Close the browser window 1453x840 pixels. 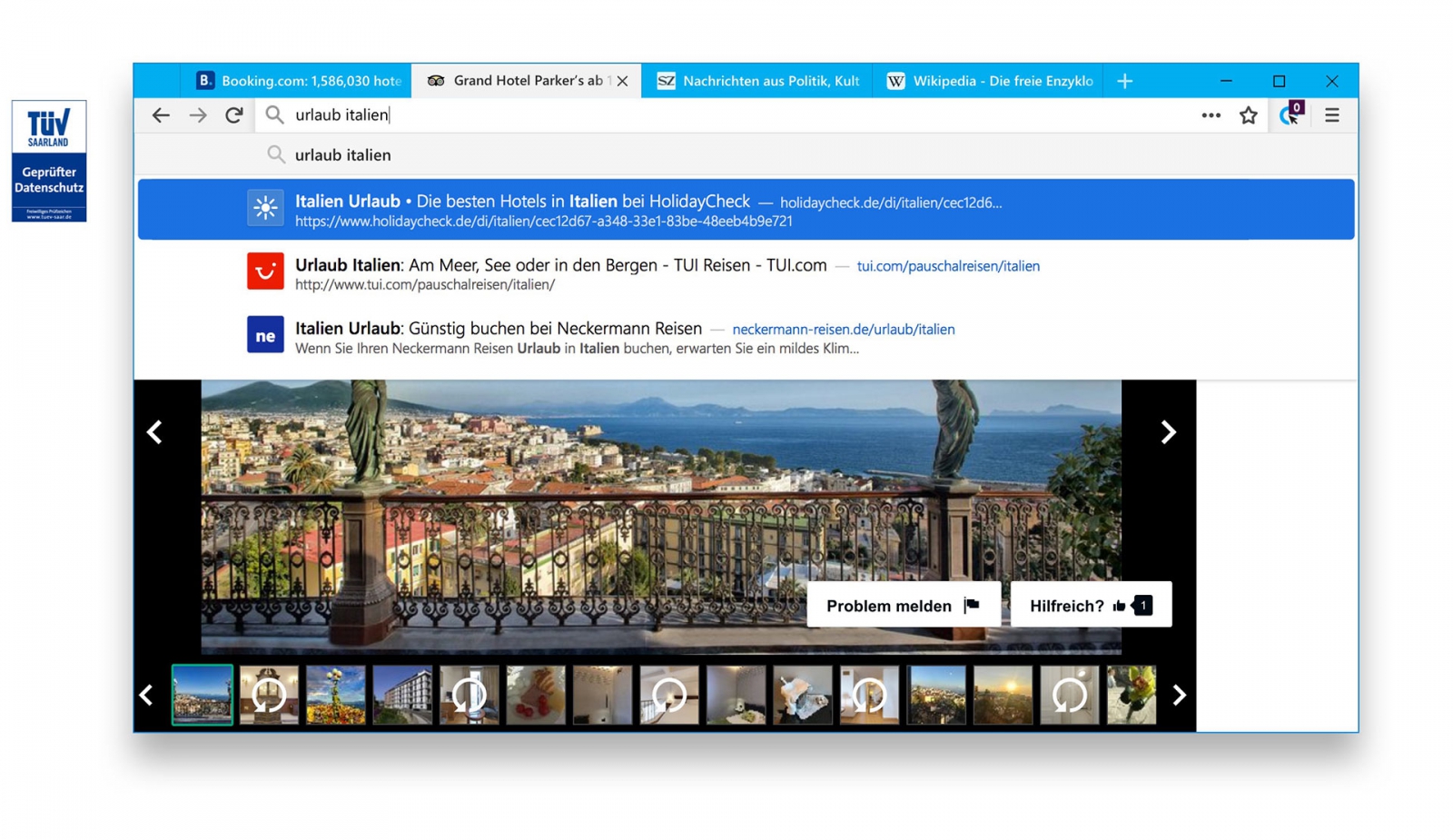click(1331, 81)
